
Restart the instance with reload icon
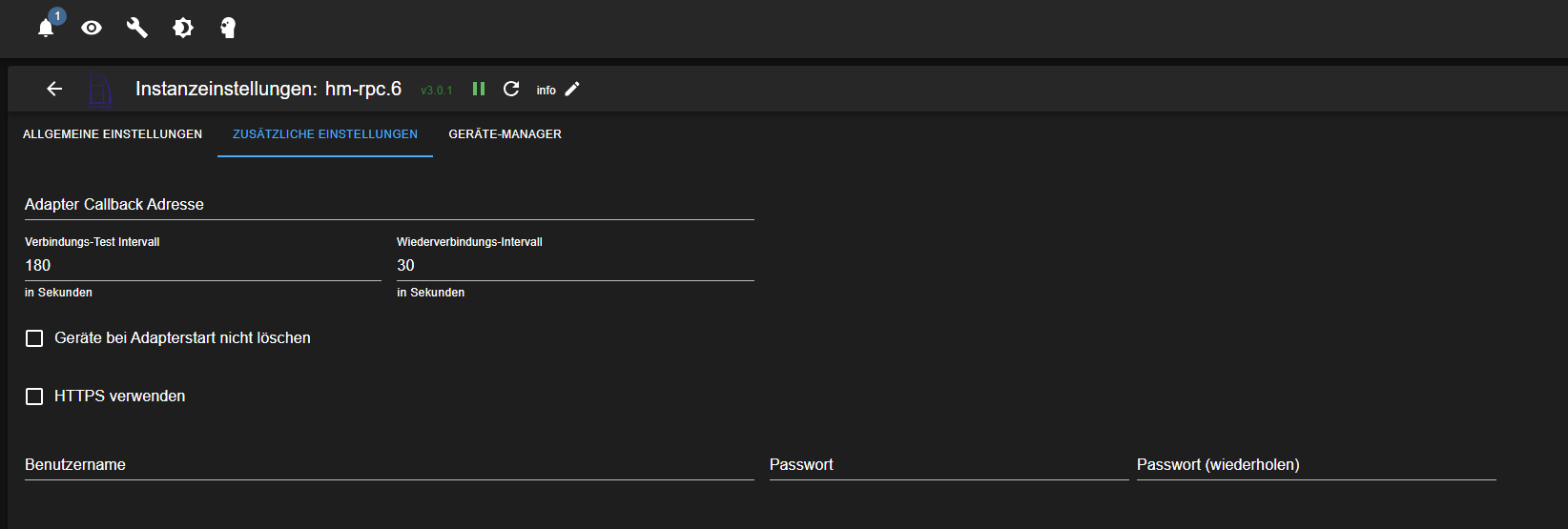click(x=511, y=89)
